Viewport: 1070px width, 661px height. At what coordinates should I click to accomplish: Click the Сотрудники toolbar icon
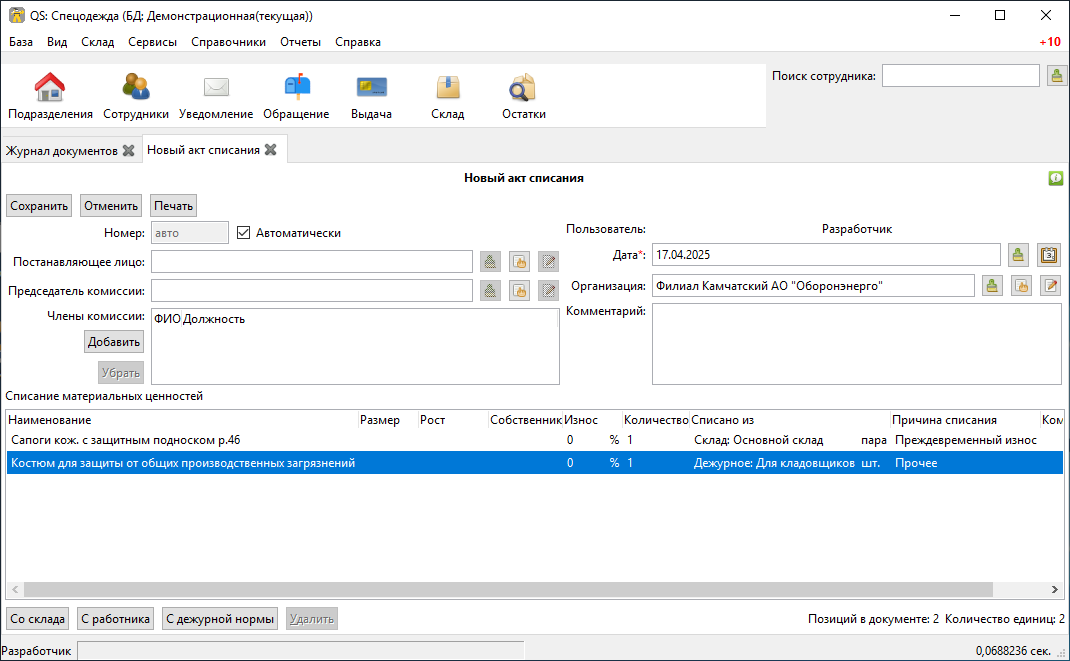tap(136, 97)
